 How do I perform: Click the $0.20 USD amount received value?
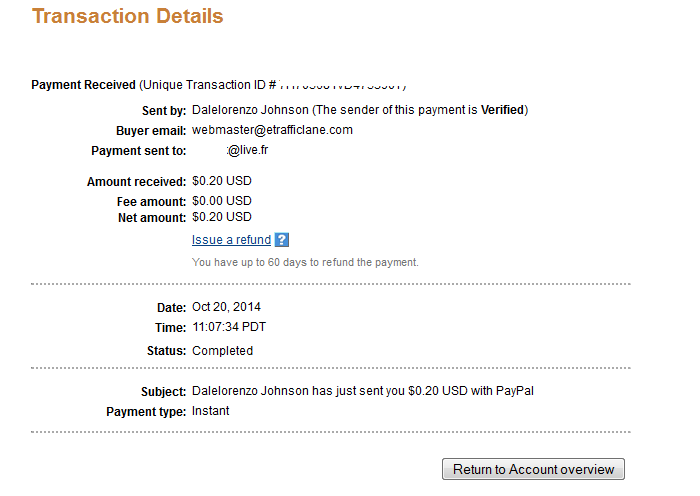tap(222, 181)
